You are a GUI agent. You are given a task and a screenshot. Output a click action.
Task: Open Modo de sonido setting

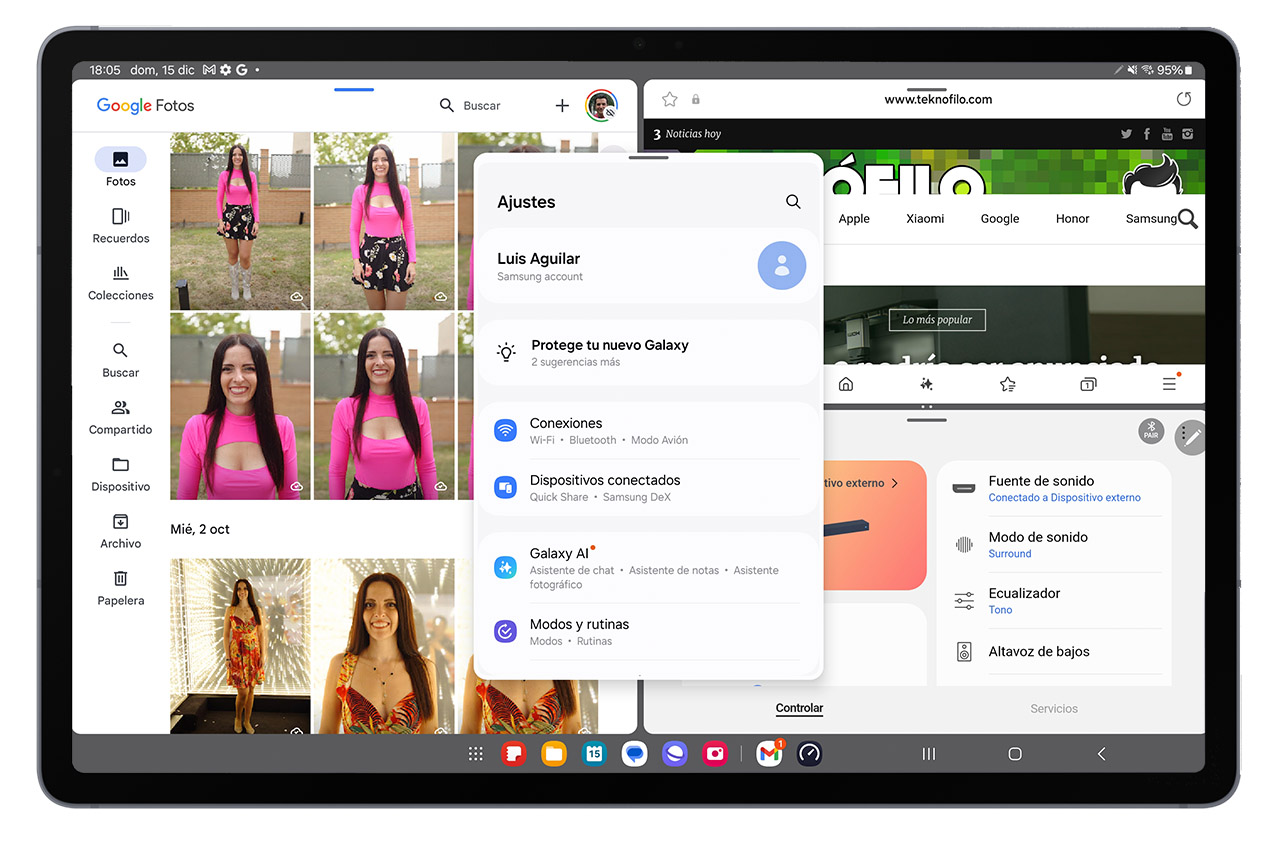pos(1054,544)
